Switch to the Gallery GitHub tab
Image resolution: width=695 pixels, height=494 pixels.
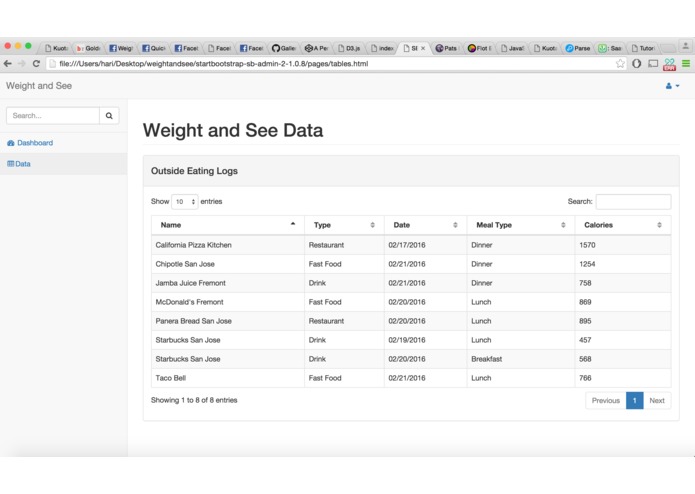tap(284, 48)
